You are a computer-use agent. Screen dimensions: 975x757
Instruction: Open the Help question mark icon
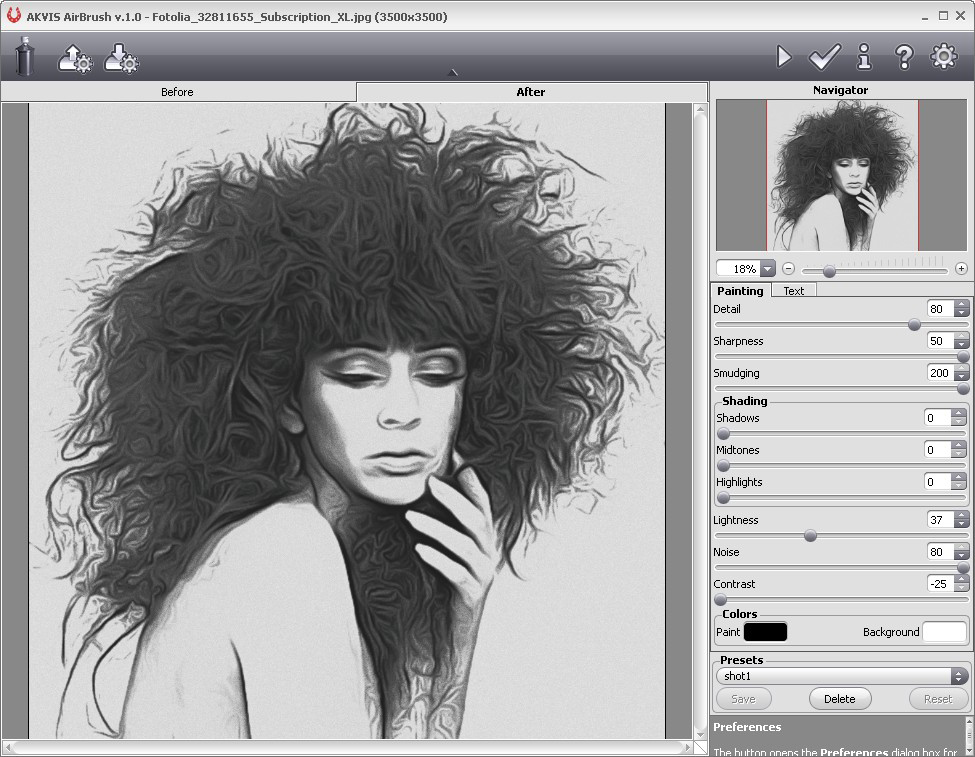tap(904, 57)
